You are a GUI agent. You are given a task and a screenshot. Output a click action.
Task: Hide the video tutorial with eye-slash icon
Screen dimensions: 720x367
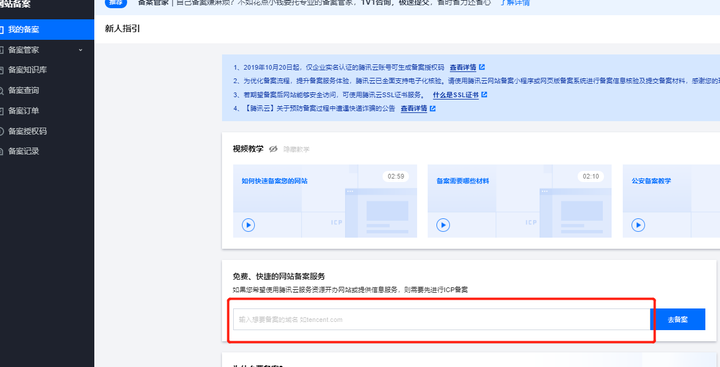pos(273,149)
